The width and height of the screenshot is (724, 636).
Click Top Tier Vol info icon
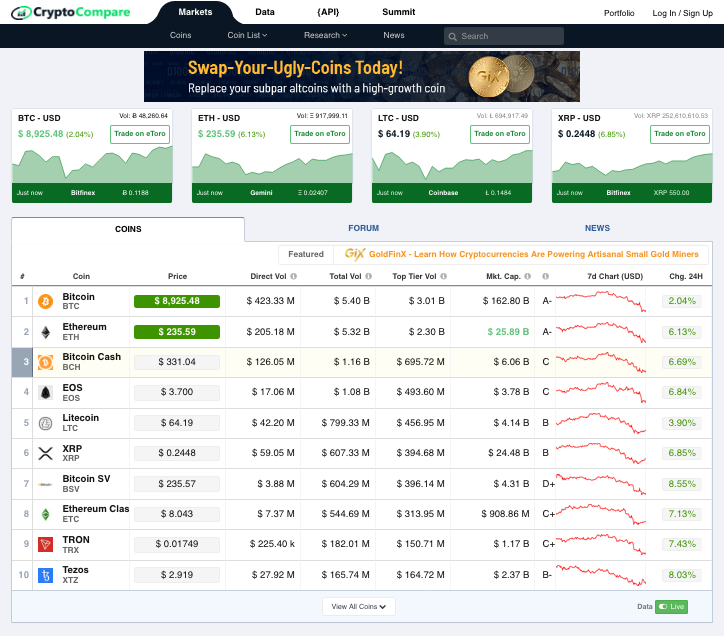444,277
